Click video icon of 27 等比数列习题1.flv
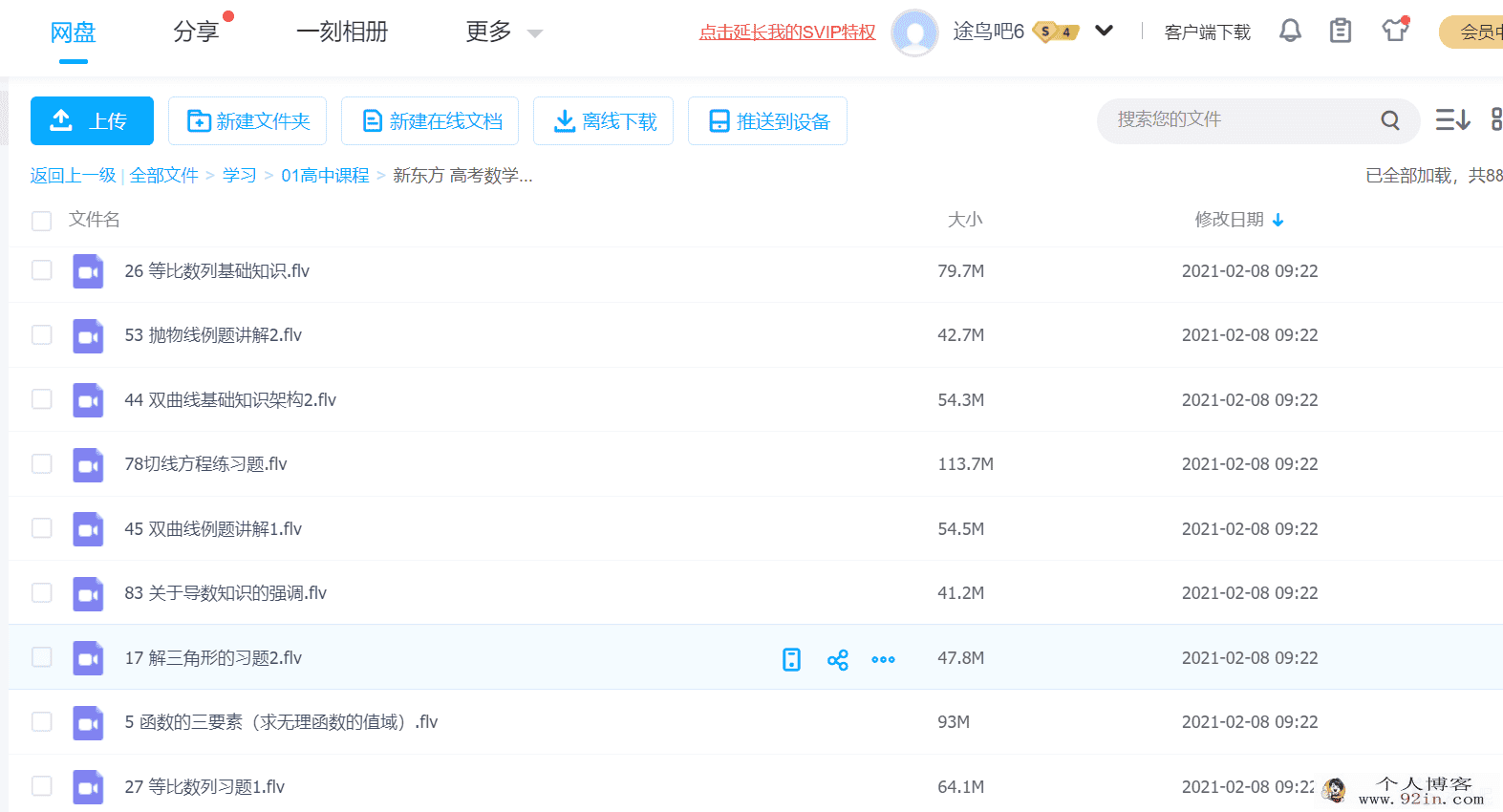This screenshot has height=812, width=1503. pos(88,787)
